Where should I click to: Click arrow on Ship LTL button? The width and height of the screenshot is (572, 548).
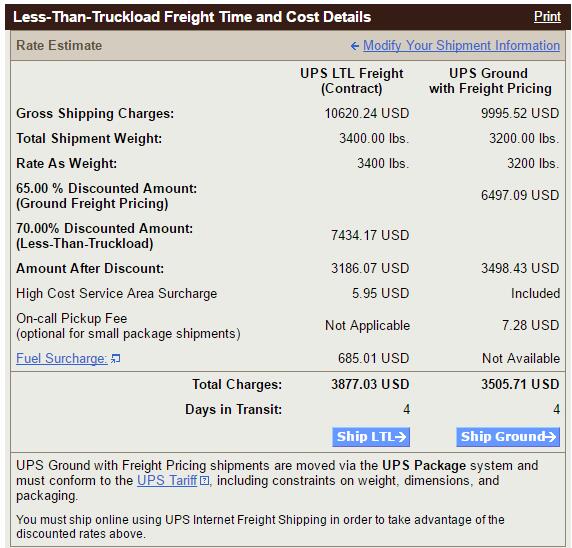400,437
